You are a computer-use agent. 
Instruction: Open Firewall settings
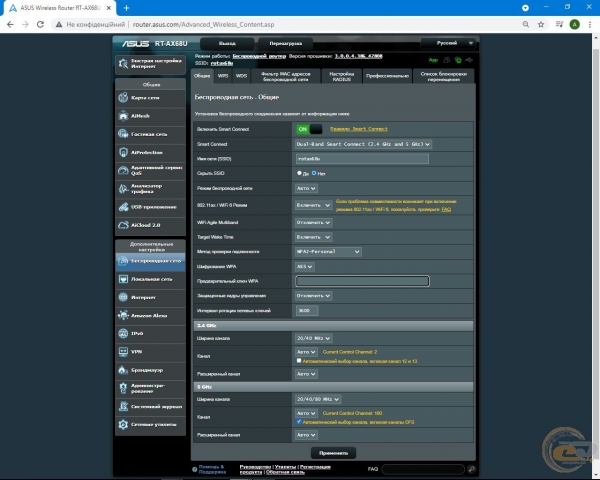(x=150, y=370)
